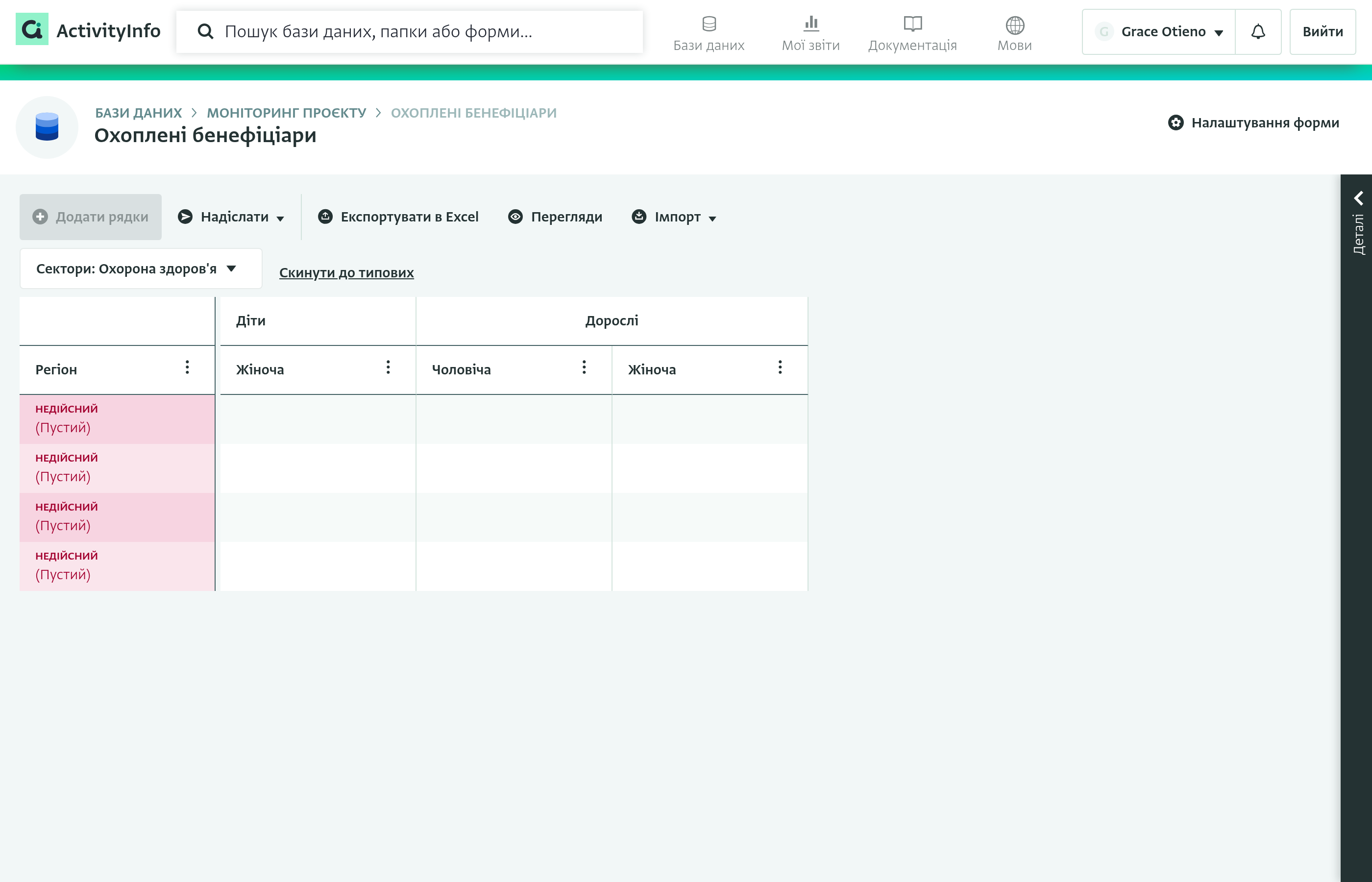Click the search magnifier icon
The image size is (1372, 882).
pos(205,31)
